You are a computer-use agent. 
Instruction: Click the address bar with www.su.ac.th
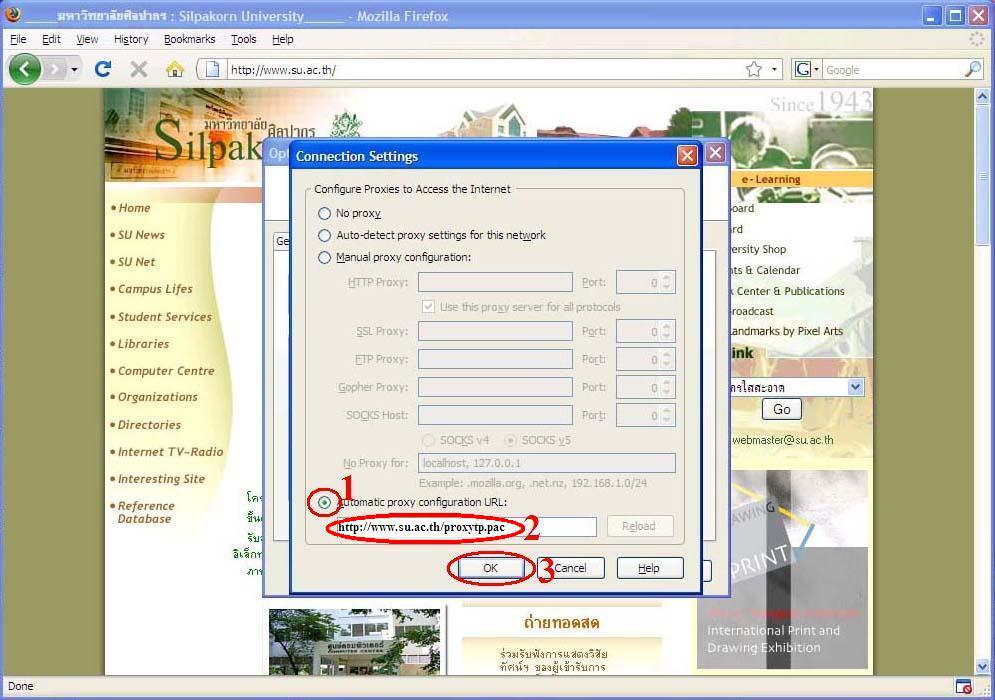485,70
